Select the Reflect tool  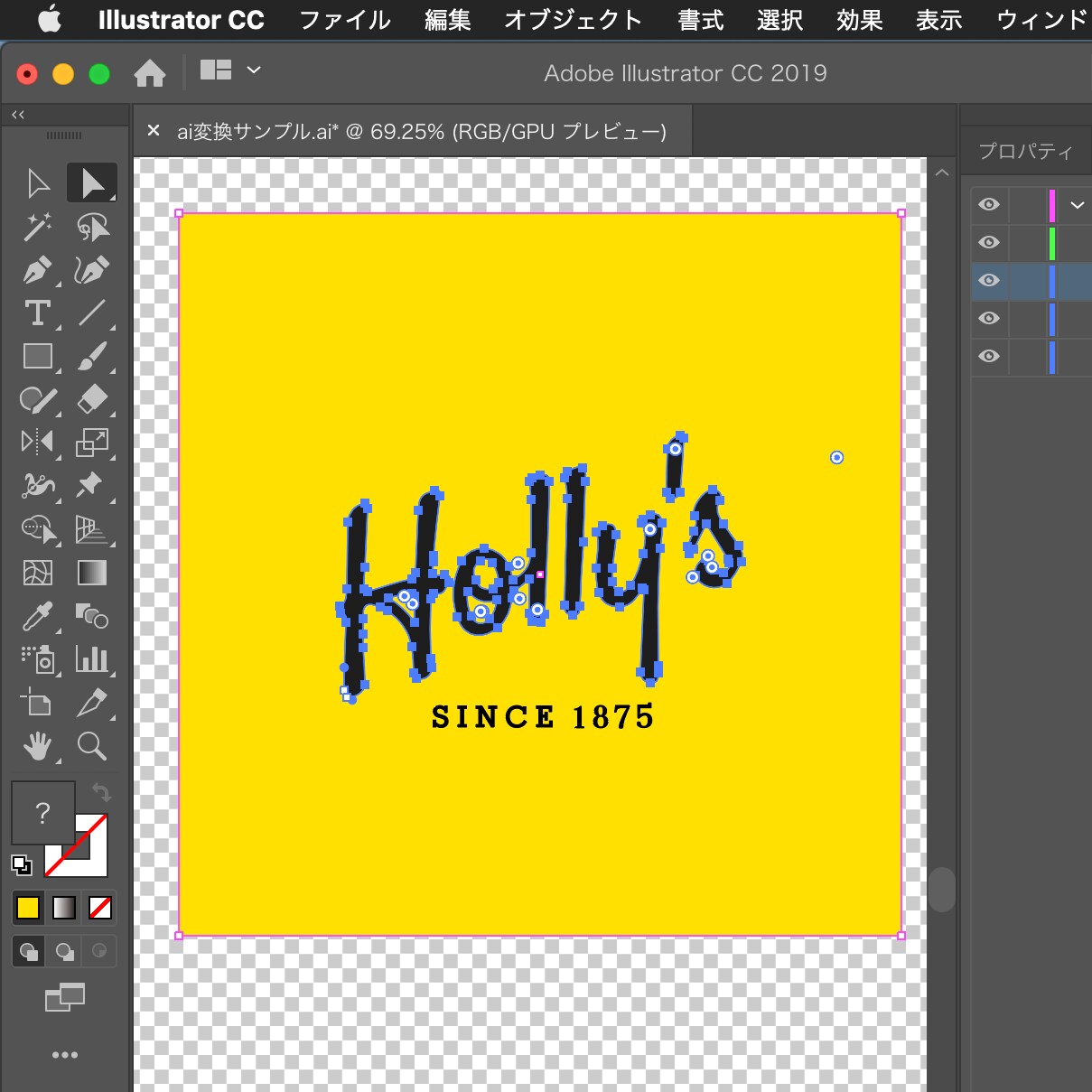(x=38, y=442)
